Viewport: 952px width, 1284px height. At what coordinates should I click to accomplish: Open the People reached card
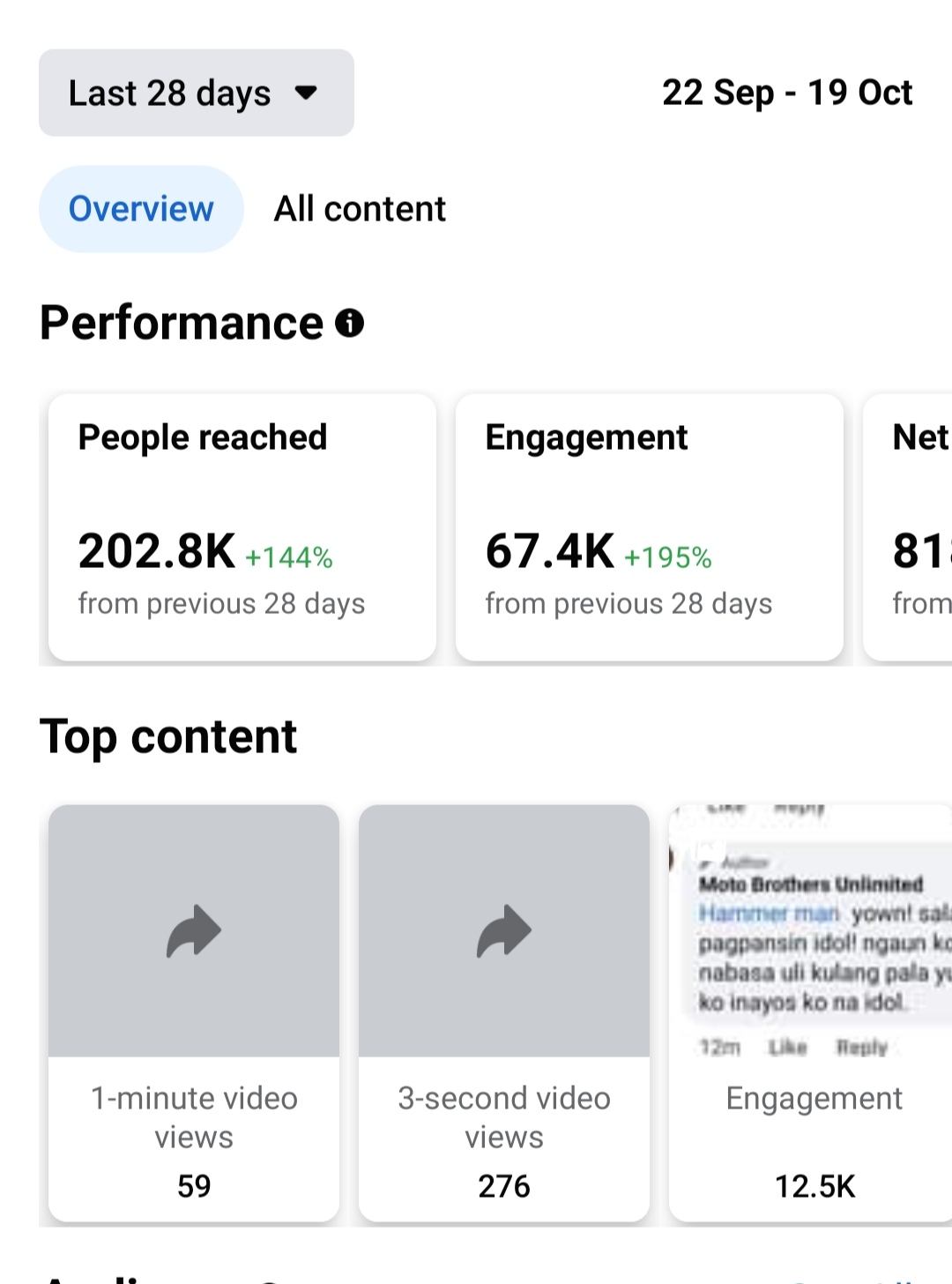coord(242,526)
